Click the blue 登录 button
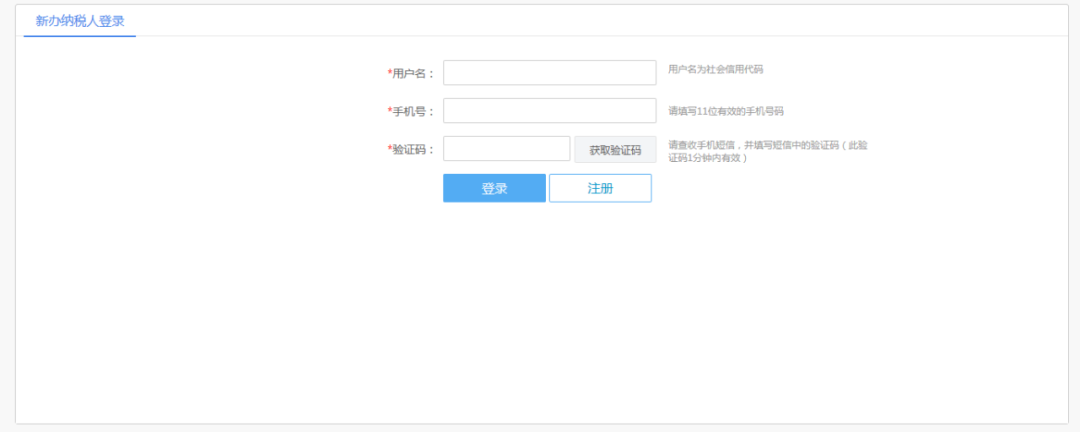 coord(495,188)
